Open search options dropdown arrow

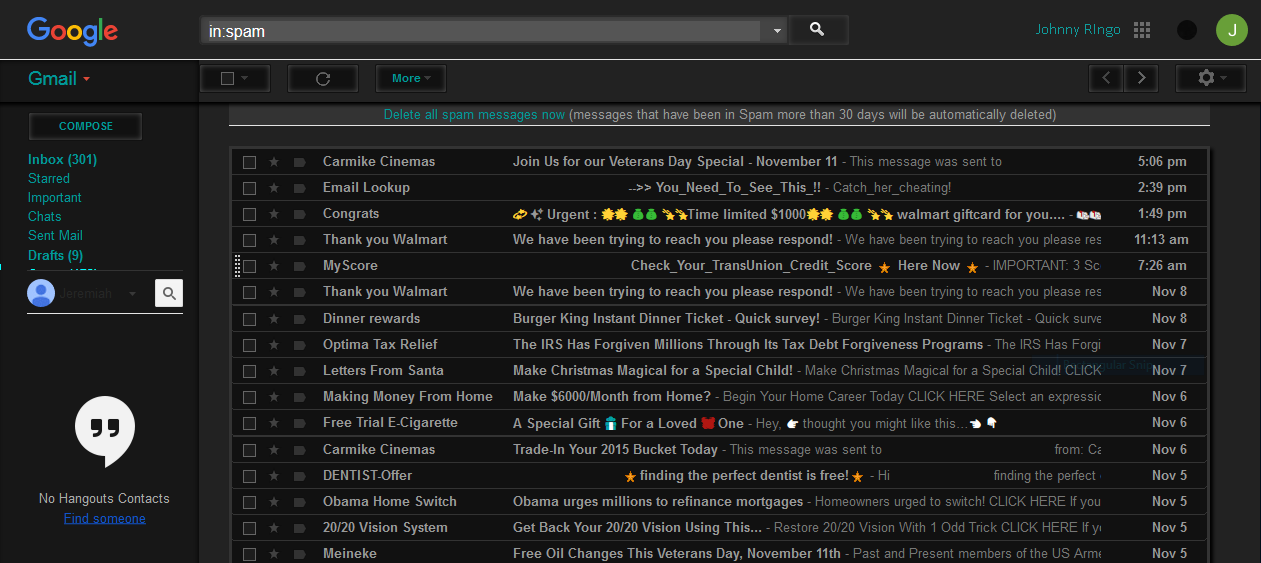coord(777,31)
